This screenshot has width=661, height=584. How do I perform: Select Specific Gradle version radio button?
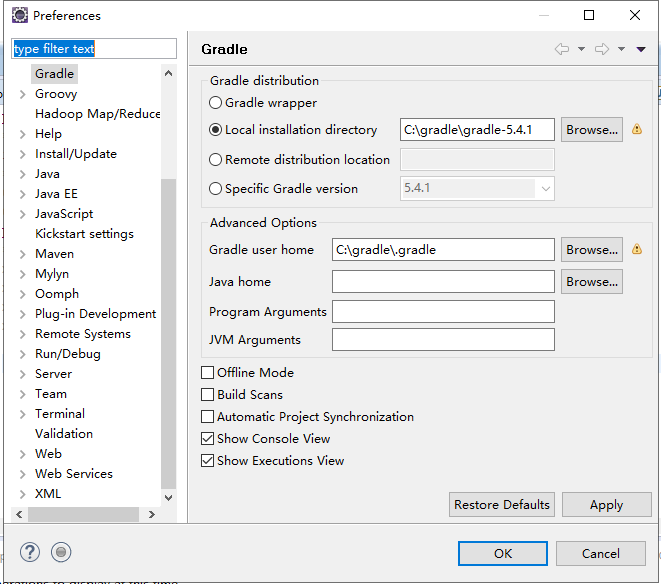[x=215, y=188]
